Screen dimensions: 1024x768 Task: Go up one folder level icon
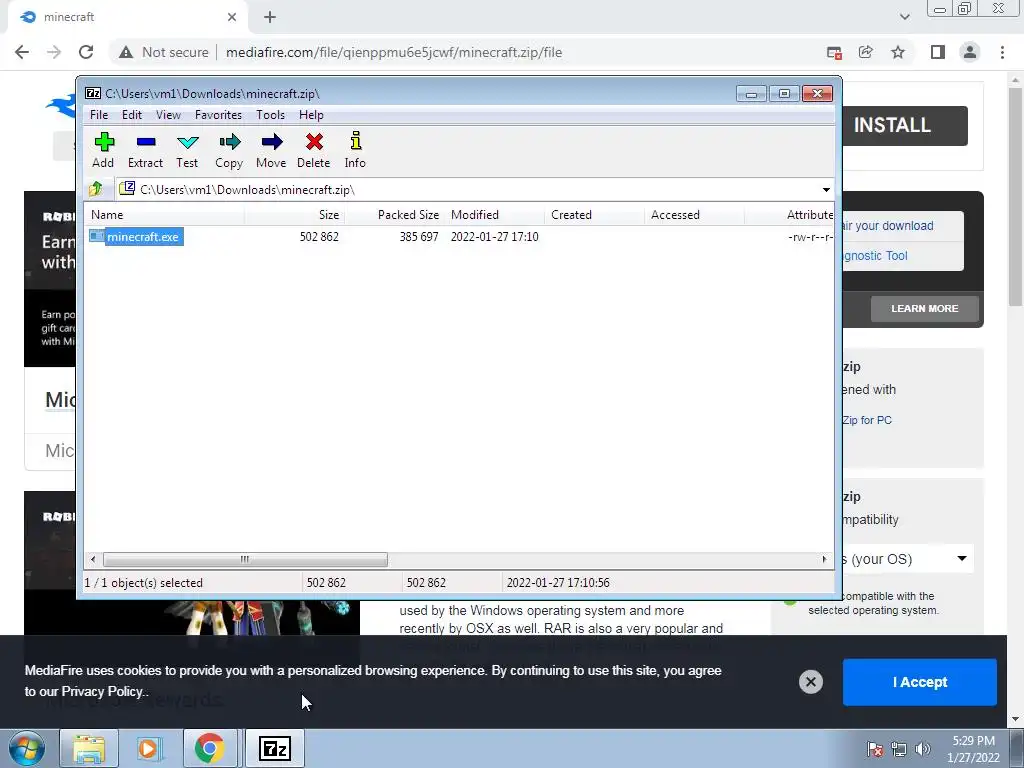[96, 189]
